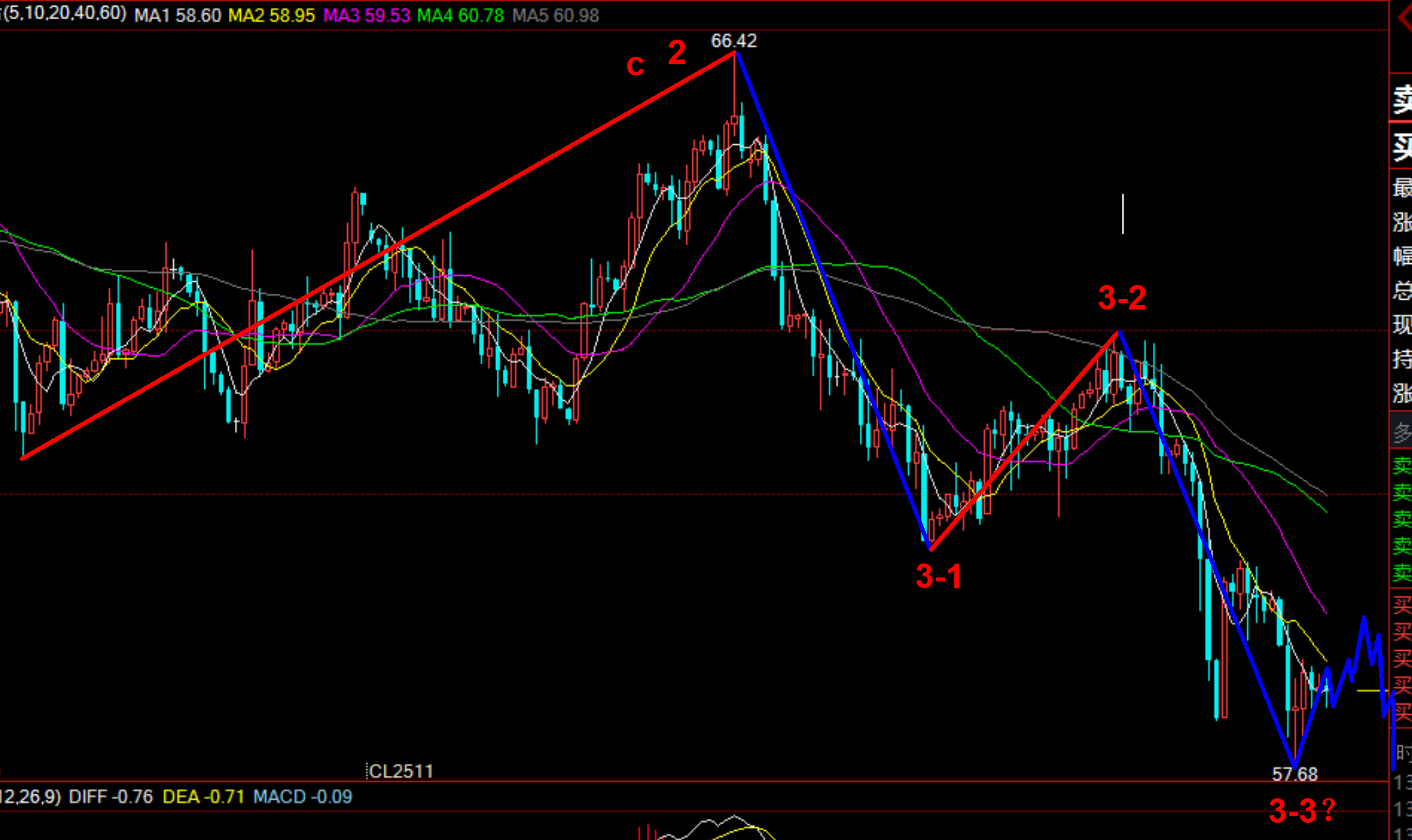Select the red "c" wave label
The width and height of the screenshot is (1412, 840).
(x=635, y=65)
